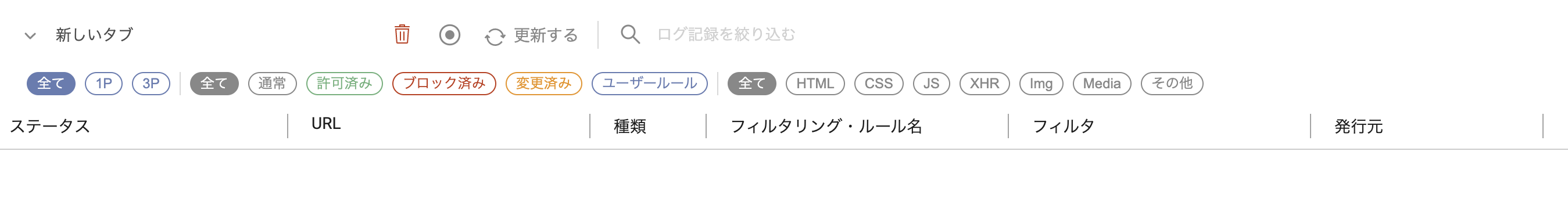Enable the 許可済み filter

pos(345,83)
